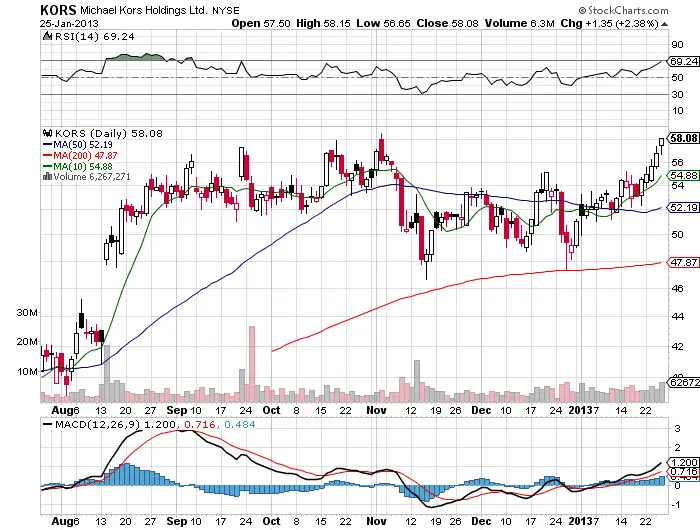Click the 20M volume axis label
The height and width of the screenshot is (530, 700).
click(x=27, y=342)
